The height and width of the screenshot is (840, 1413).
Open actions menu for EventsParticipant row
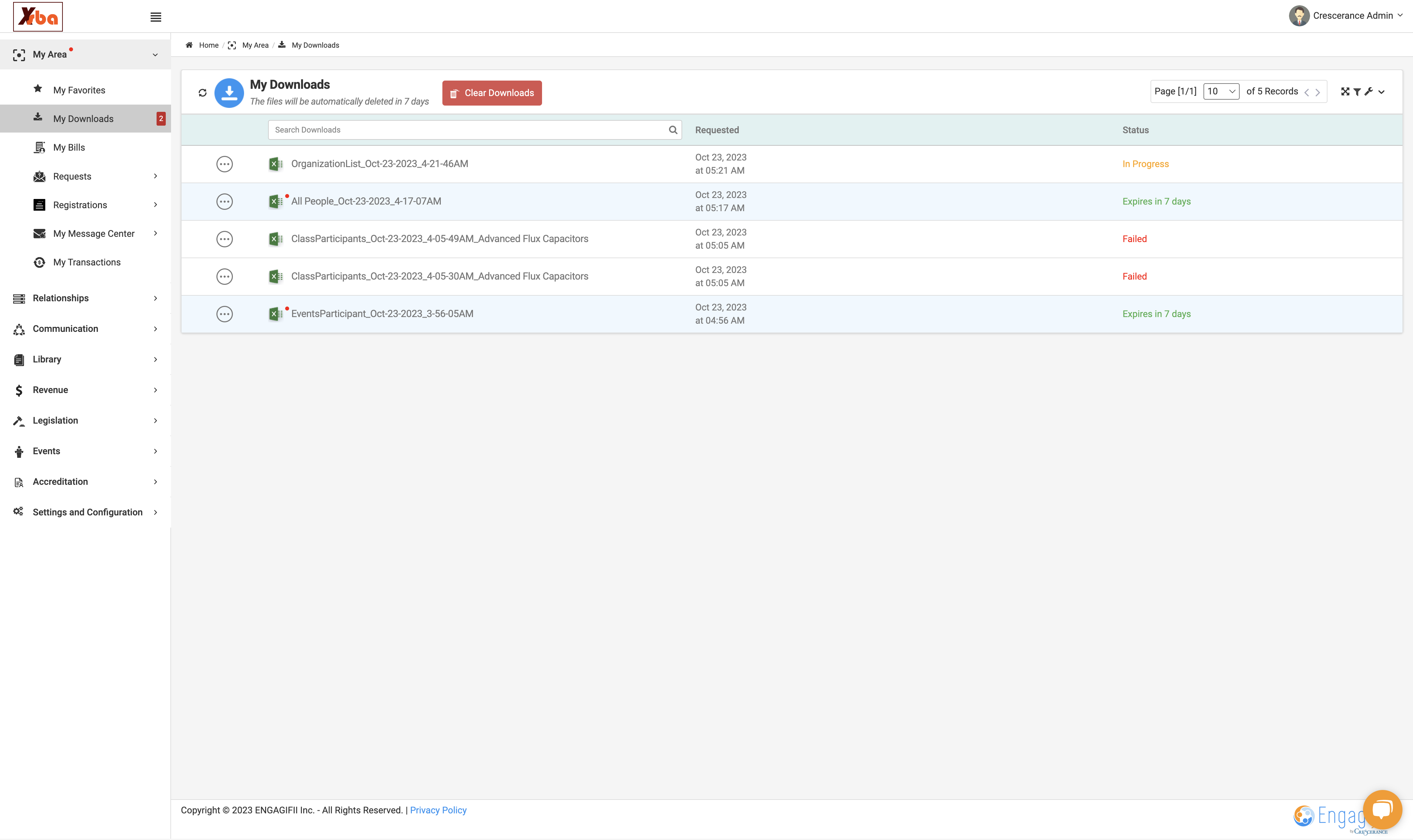point(225,314)
